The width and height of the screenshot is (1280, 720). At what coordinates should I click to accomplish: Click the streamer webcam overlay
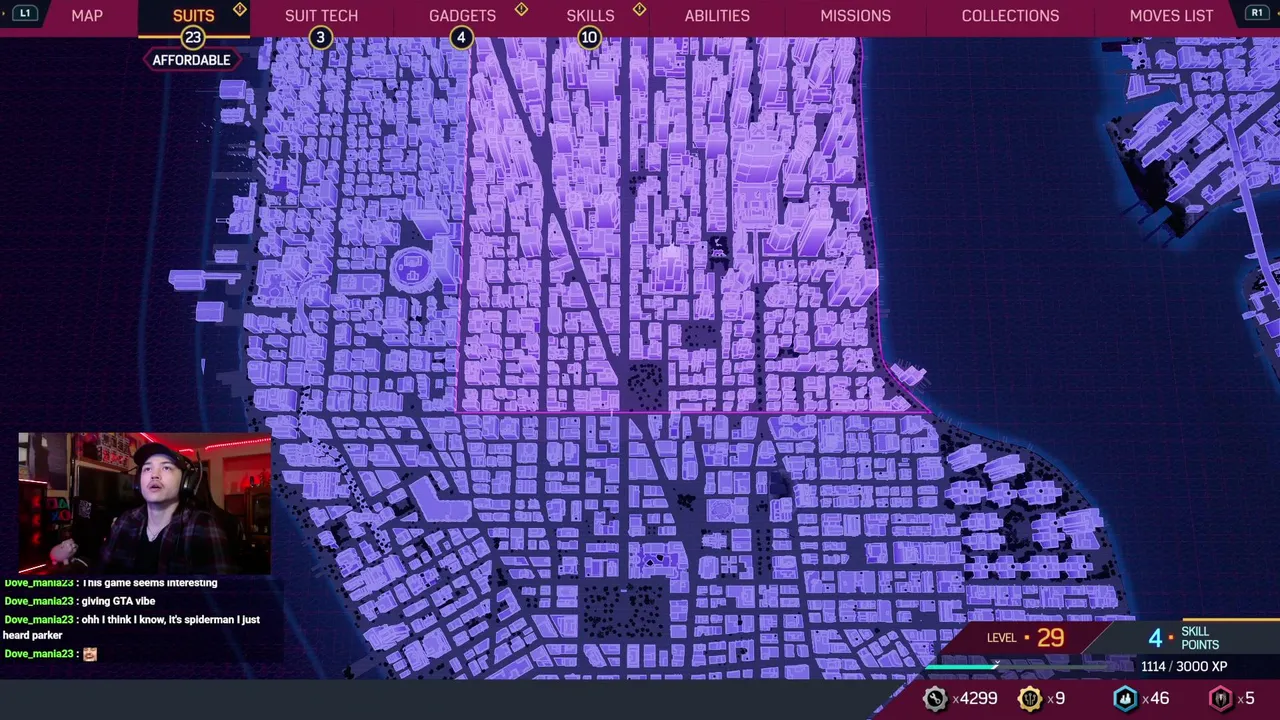tap(144, 504)
